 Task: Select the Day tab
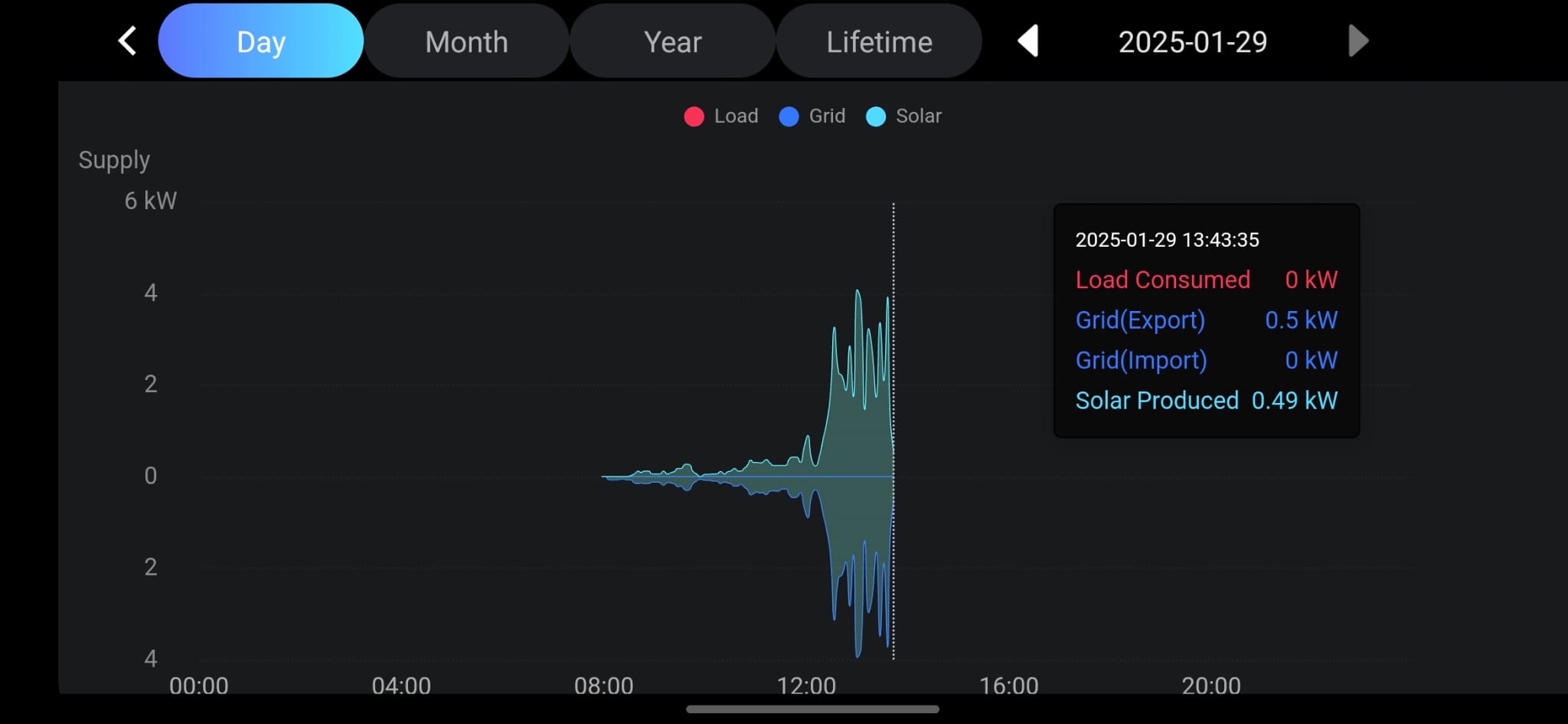[x=260, y=41]
